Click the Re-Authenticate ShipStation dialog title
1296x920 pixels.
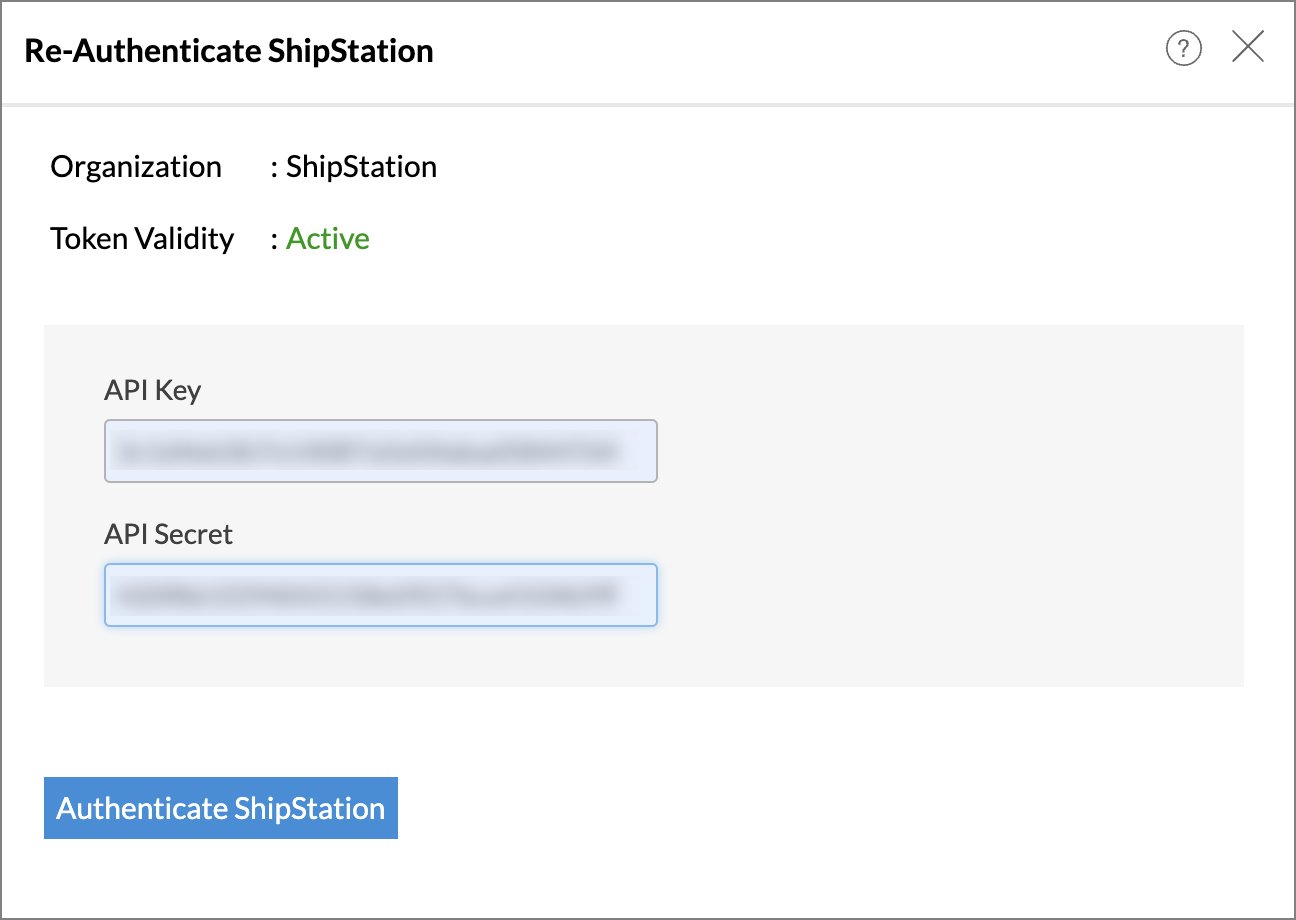[229, 51]
